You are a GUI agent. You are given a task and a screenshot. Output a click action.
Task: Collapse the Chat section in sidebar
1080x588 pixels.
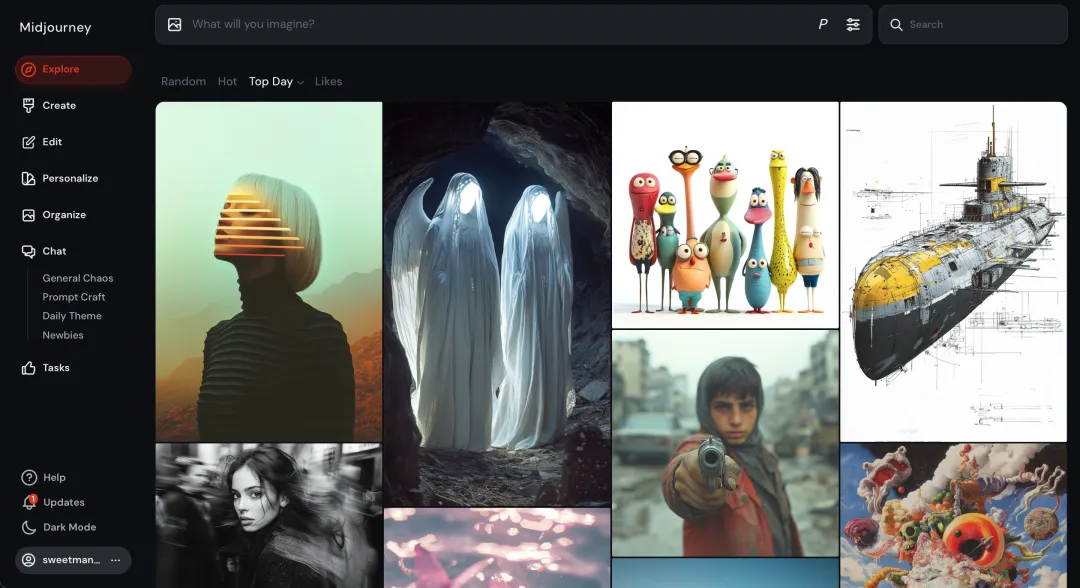(53, 251)
